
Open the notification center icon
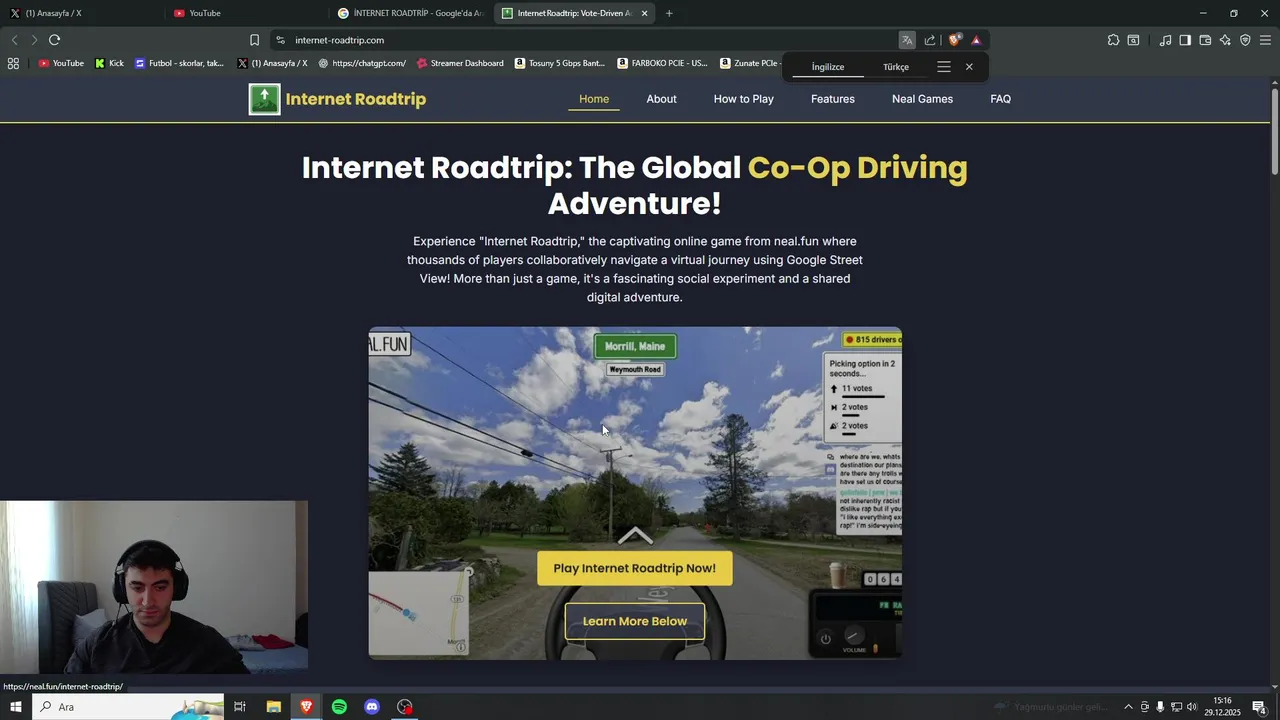click(1260, 707)
